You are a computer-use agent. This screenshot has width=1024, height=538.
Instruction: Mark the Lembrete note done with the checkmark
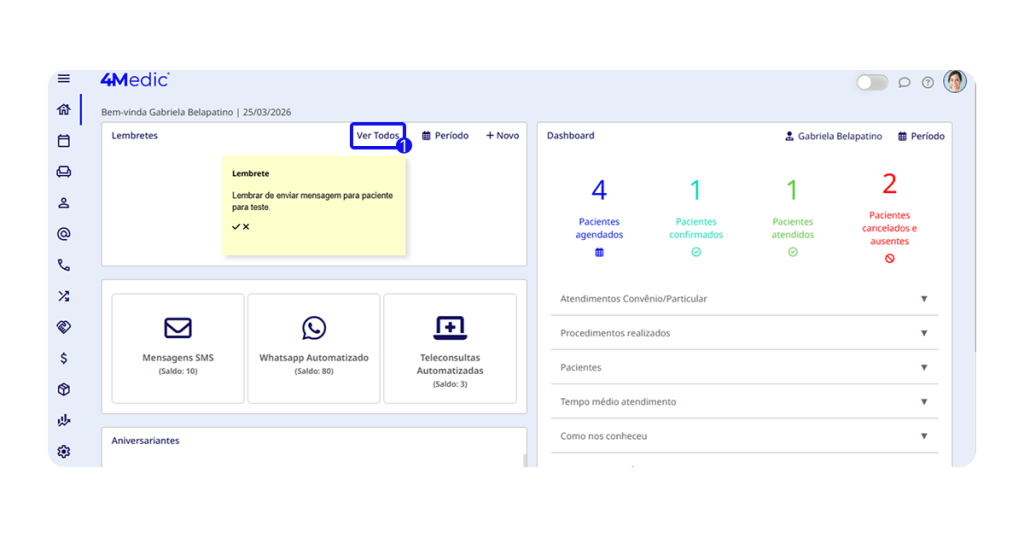pos(236,227)
